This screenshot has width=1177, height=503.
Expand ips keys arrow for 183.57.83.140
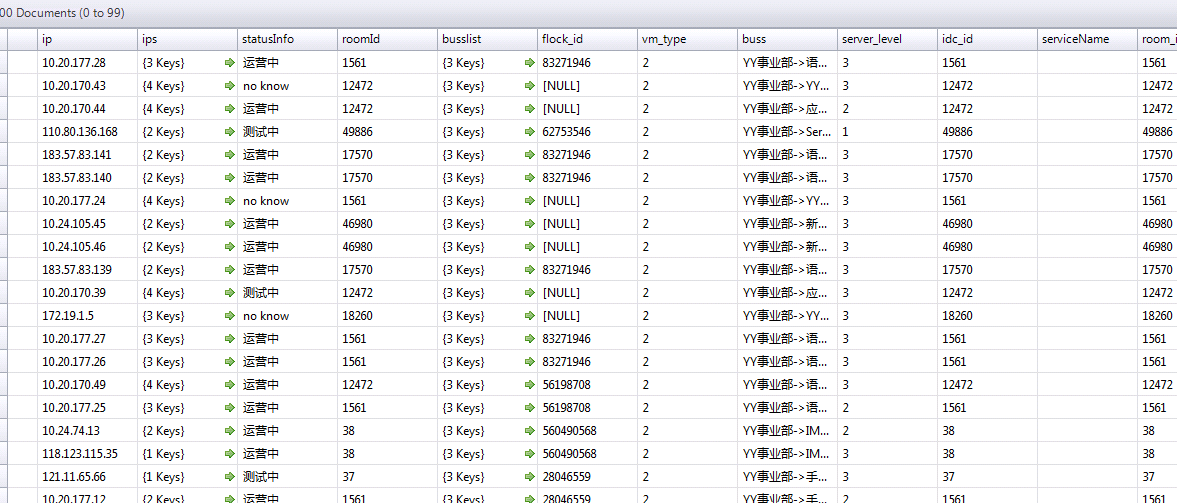click(230, 178)
